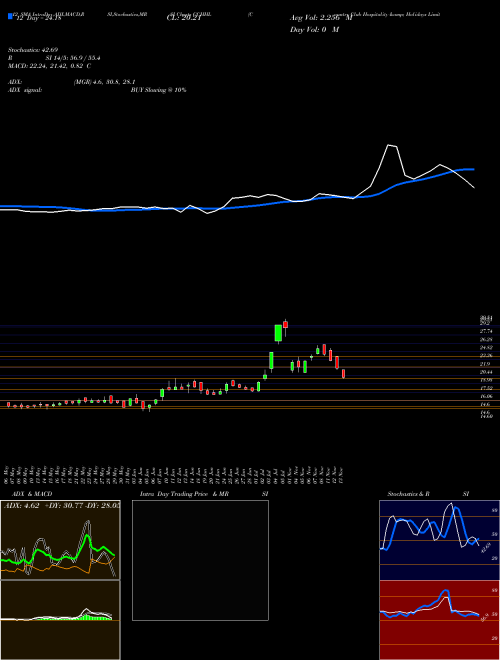This screenshot has width=500, height=660.
Task: Click the '26.28' price axis label
Action: [486, 339]
